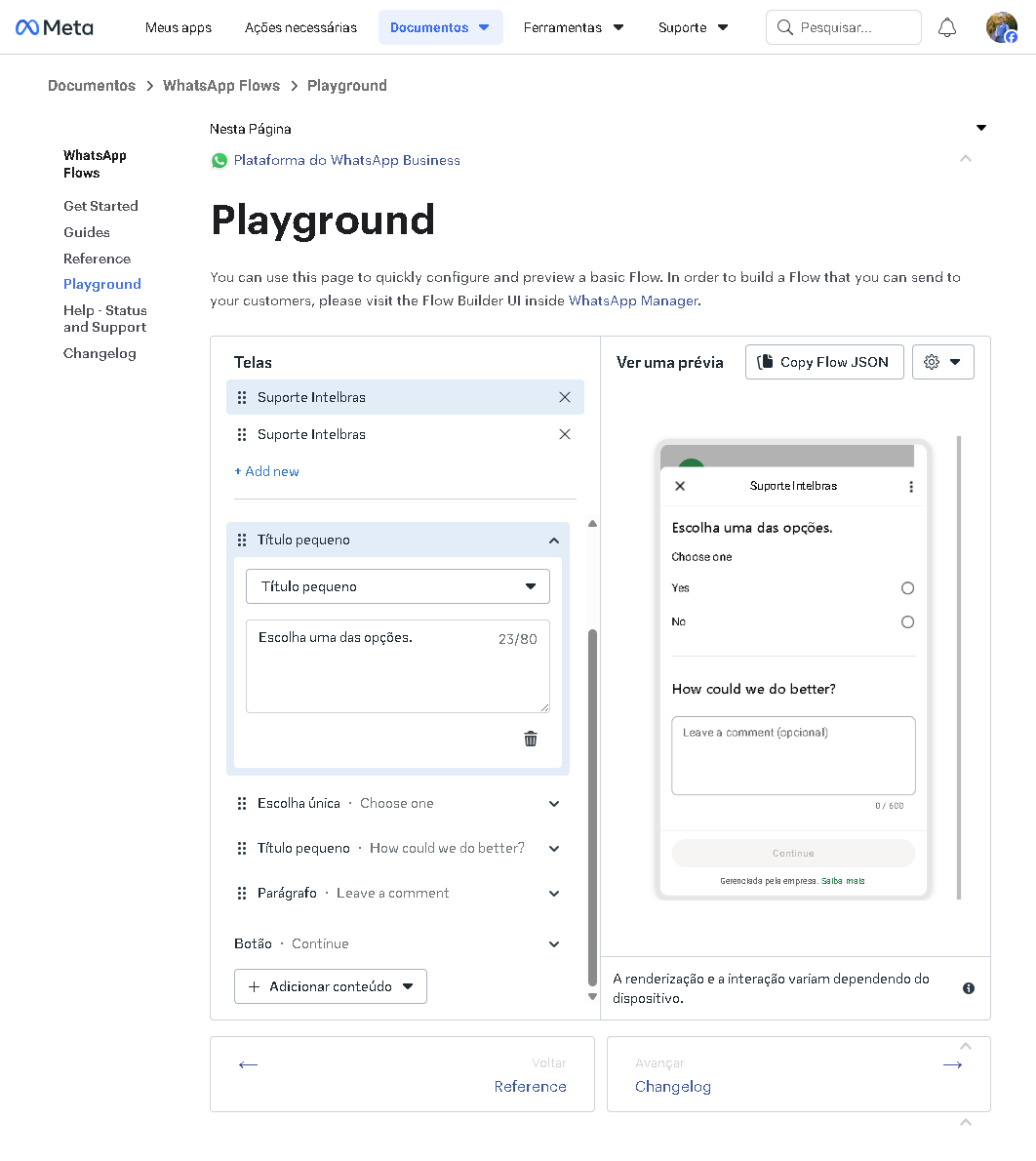
Task: Go to Reference via Voltar link
Action: [531, 1087]
